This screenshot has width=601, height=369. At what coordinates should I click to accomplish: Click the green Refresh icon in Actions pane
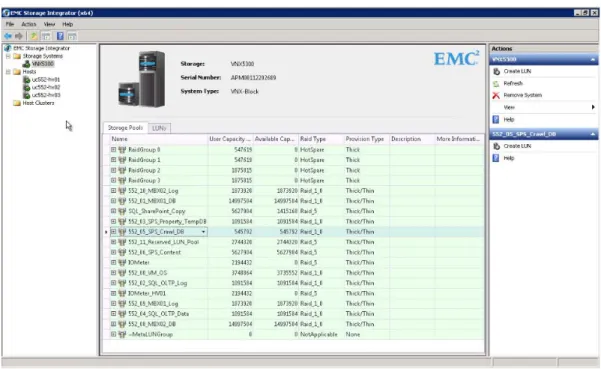[496, 84]
